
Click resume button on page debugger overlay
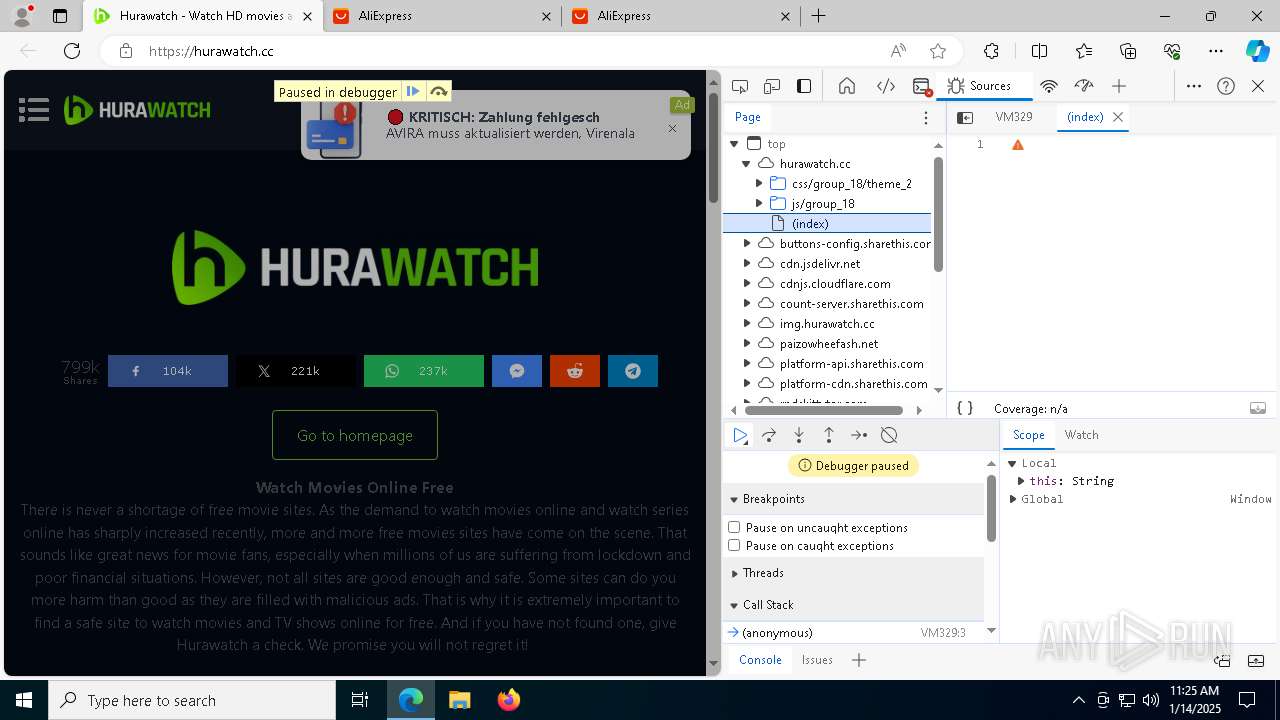point(413,92)
